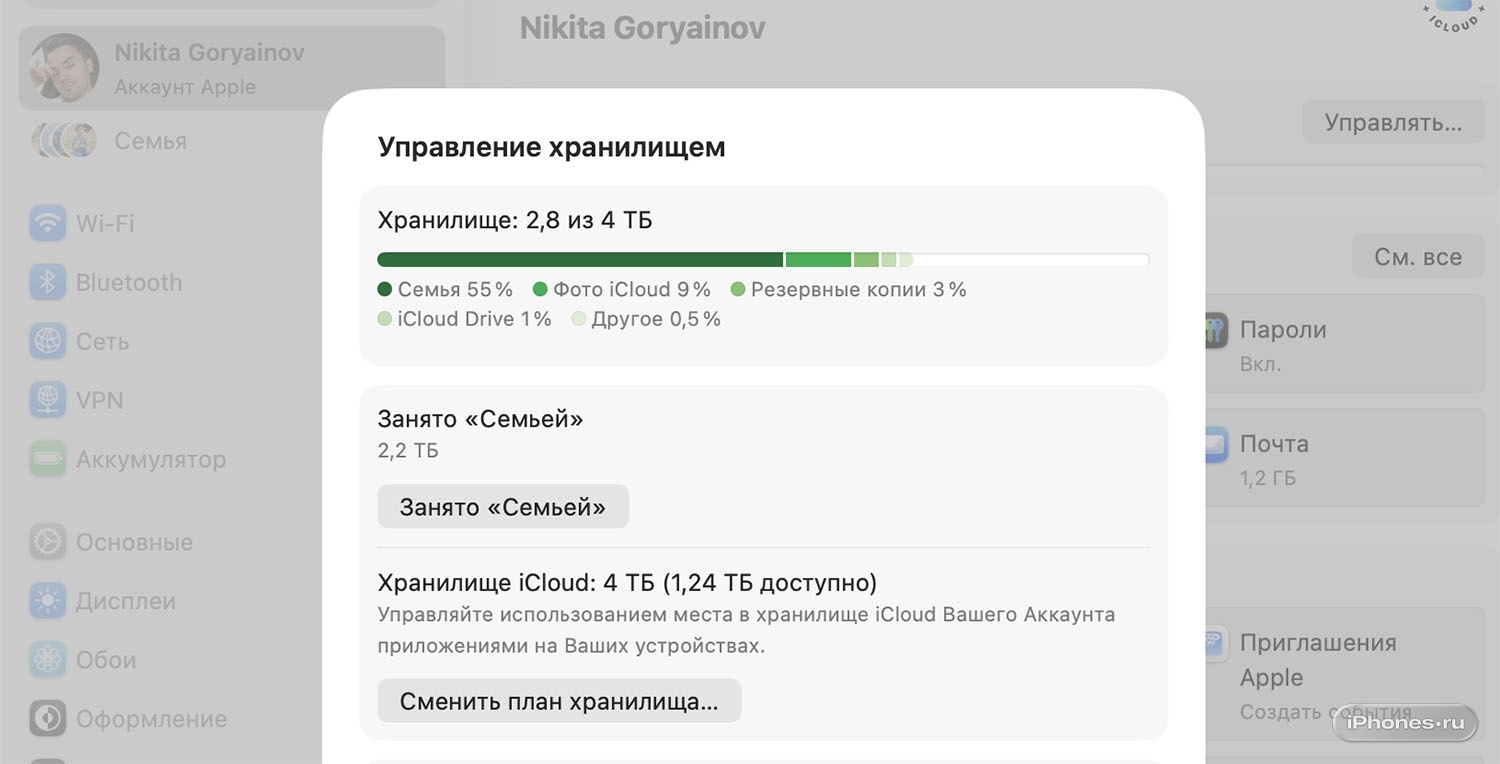Open the Оформление appearance icon

coord(47,718)
